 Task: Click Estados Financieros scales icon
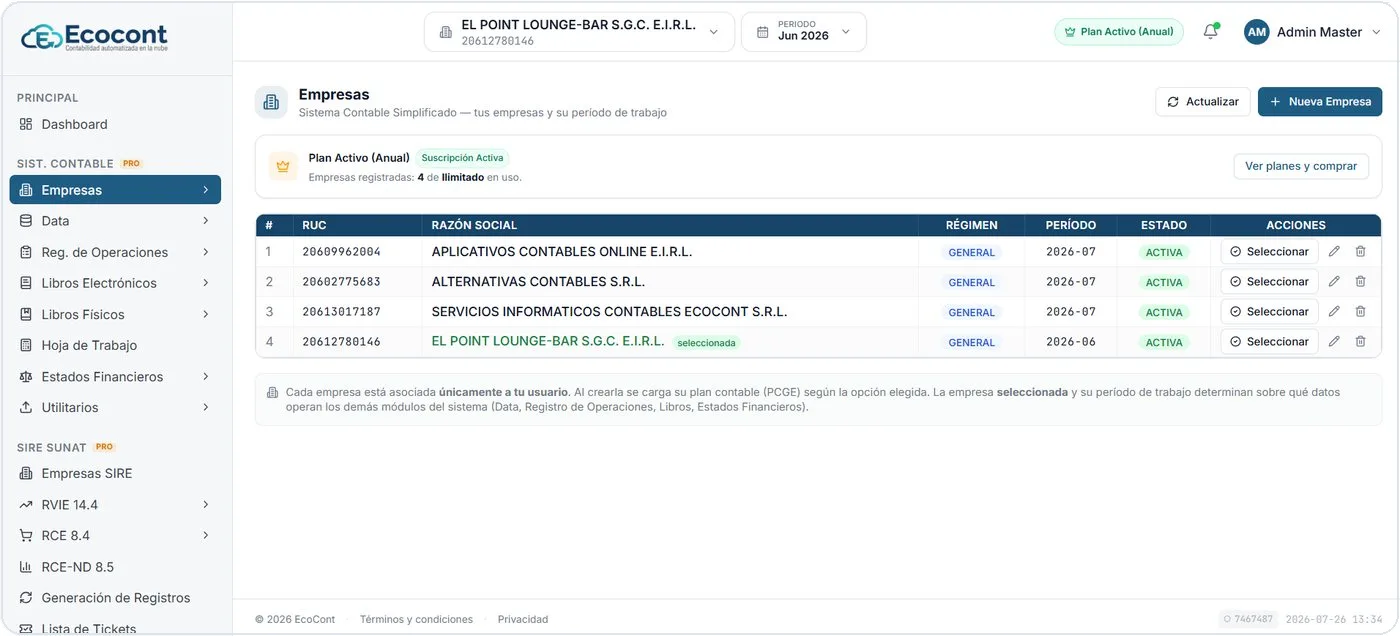coord(26,377)
